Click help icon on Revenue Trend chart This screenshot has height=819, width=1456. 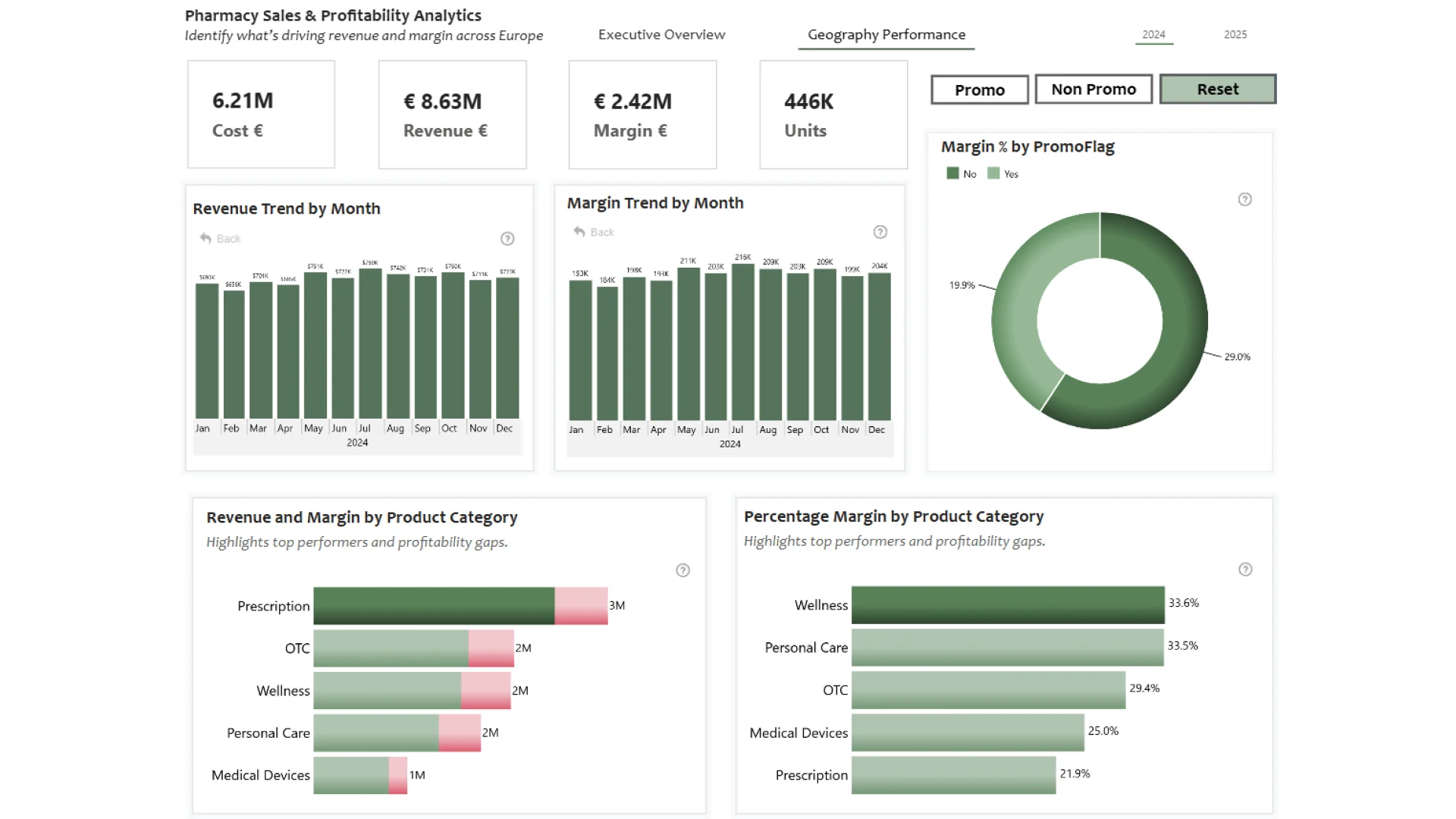[507, 239]
